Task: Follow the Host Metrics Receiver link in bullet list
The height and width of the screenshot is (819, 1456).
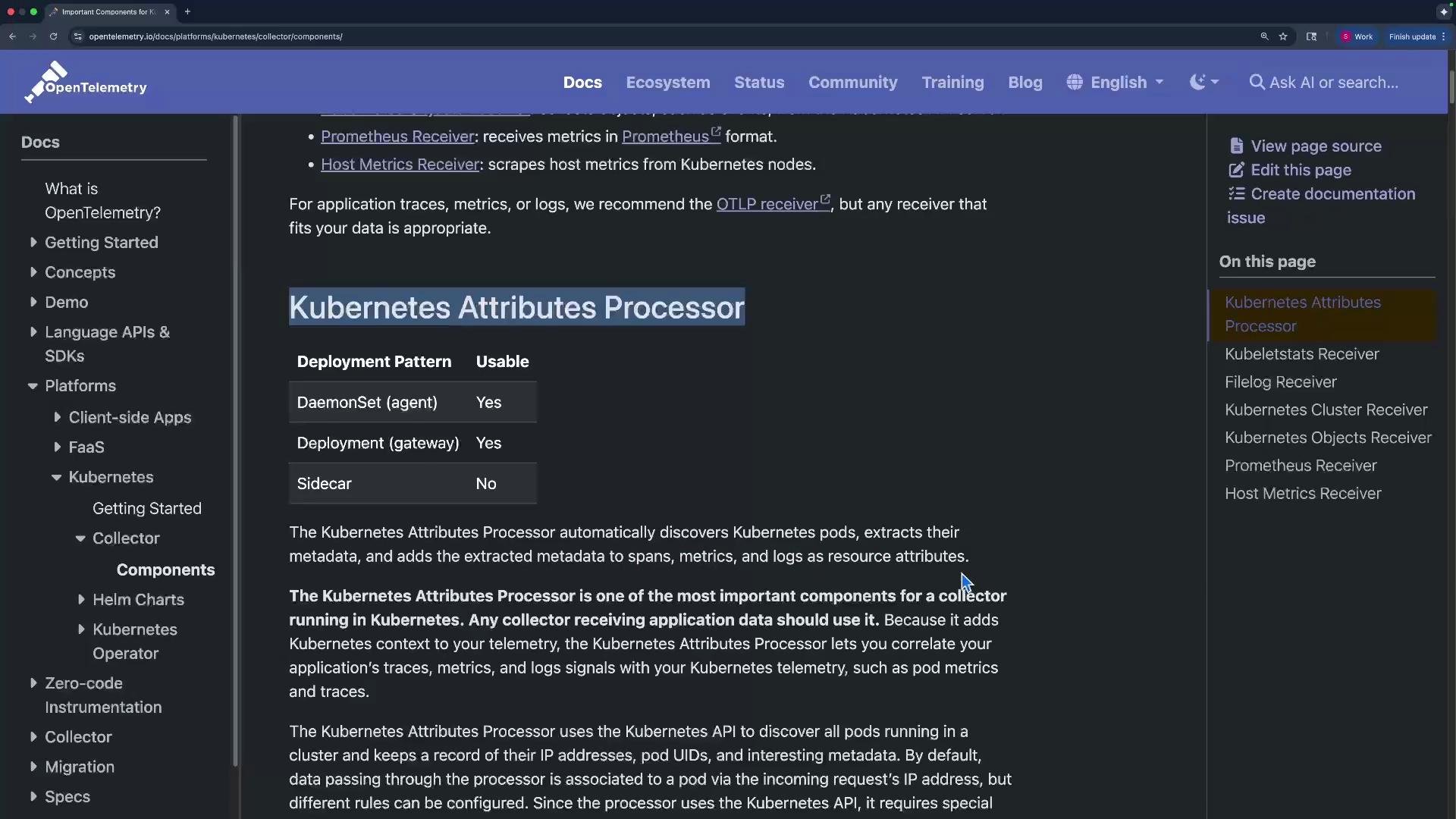Action: pos(400,165)
